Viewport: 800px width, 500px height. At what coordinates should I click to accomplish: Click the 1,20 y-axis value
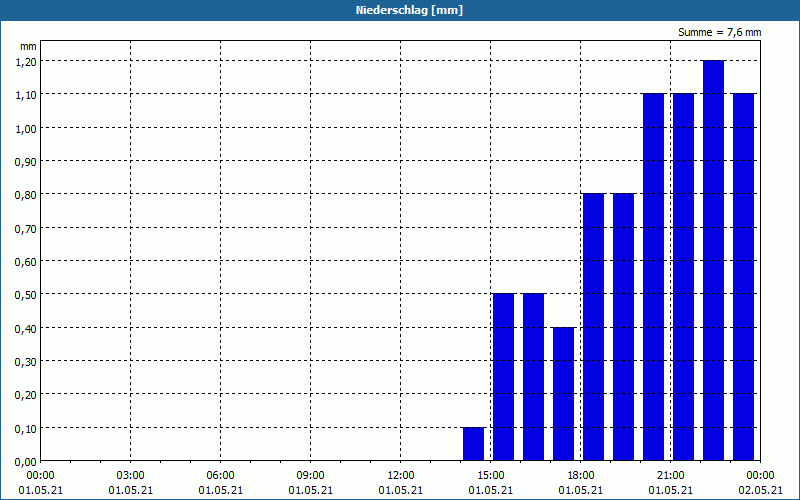[x=26, y=61]
